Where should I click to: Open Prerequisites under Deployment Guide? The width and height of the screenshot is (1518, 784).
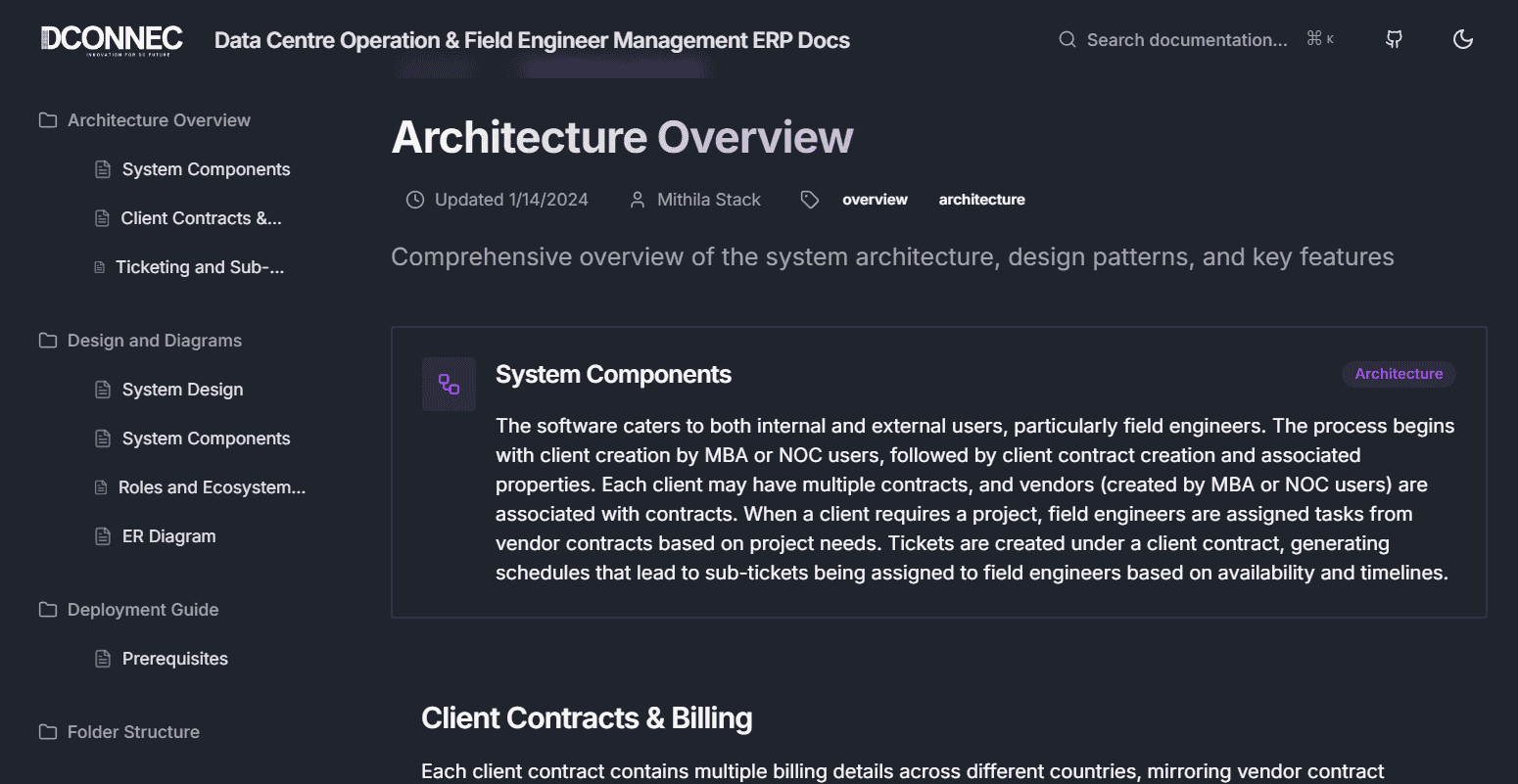click(174, 659)
